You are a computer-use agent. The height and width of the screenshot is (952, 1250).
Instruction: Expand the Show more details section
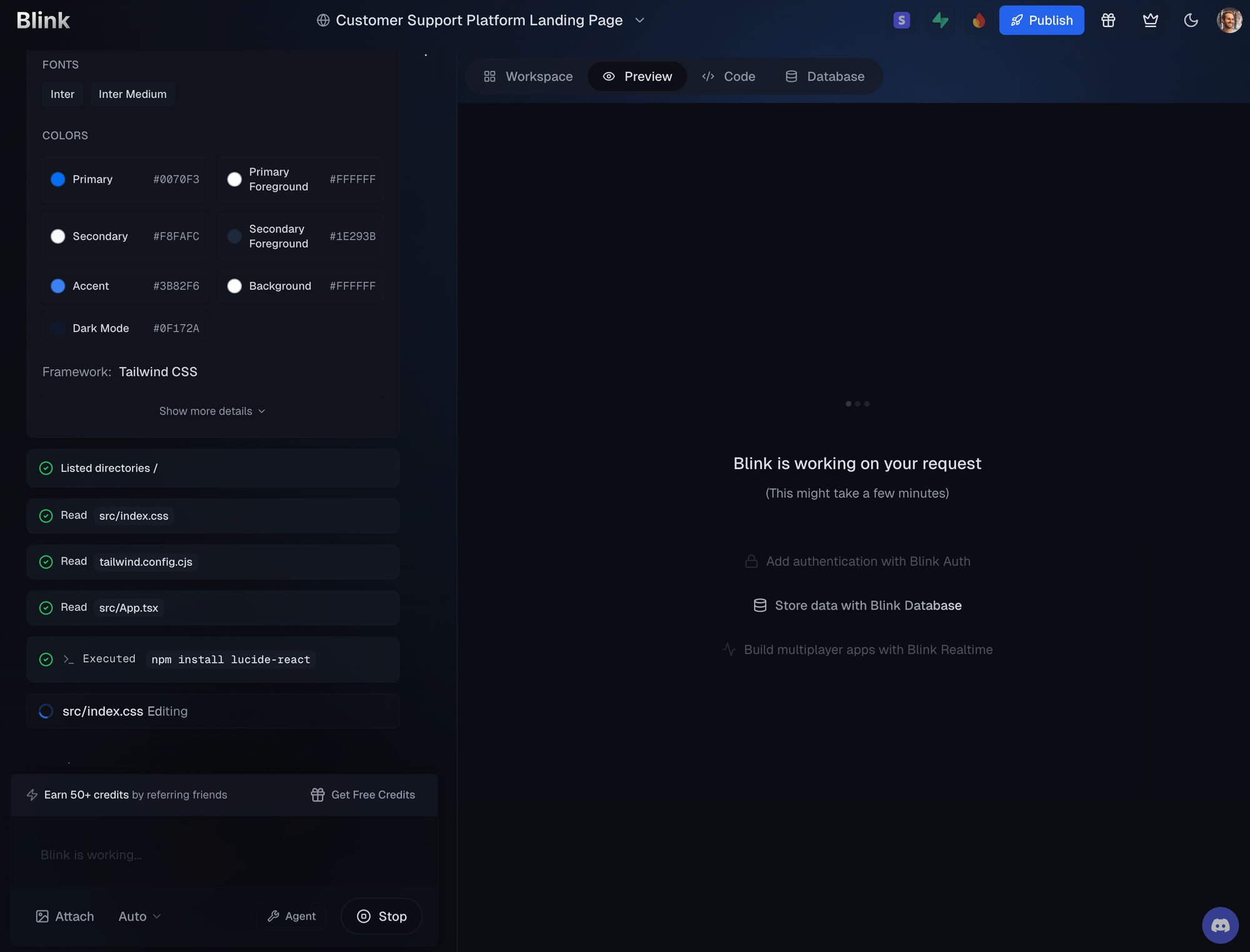pos(212,411)
